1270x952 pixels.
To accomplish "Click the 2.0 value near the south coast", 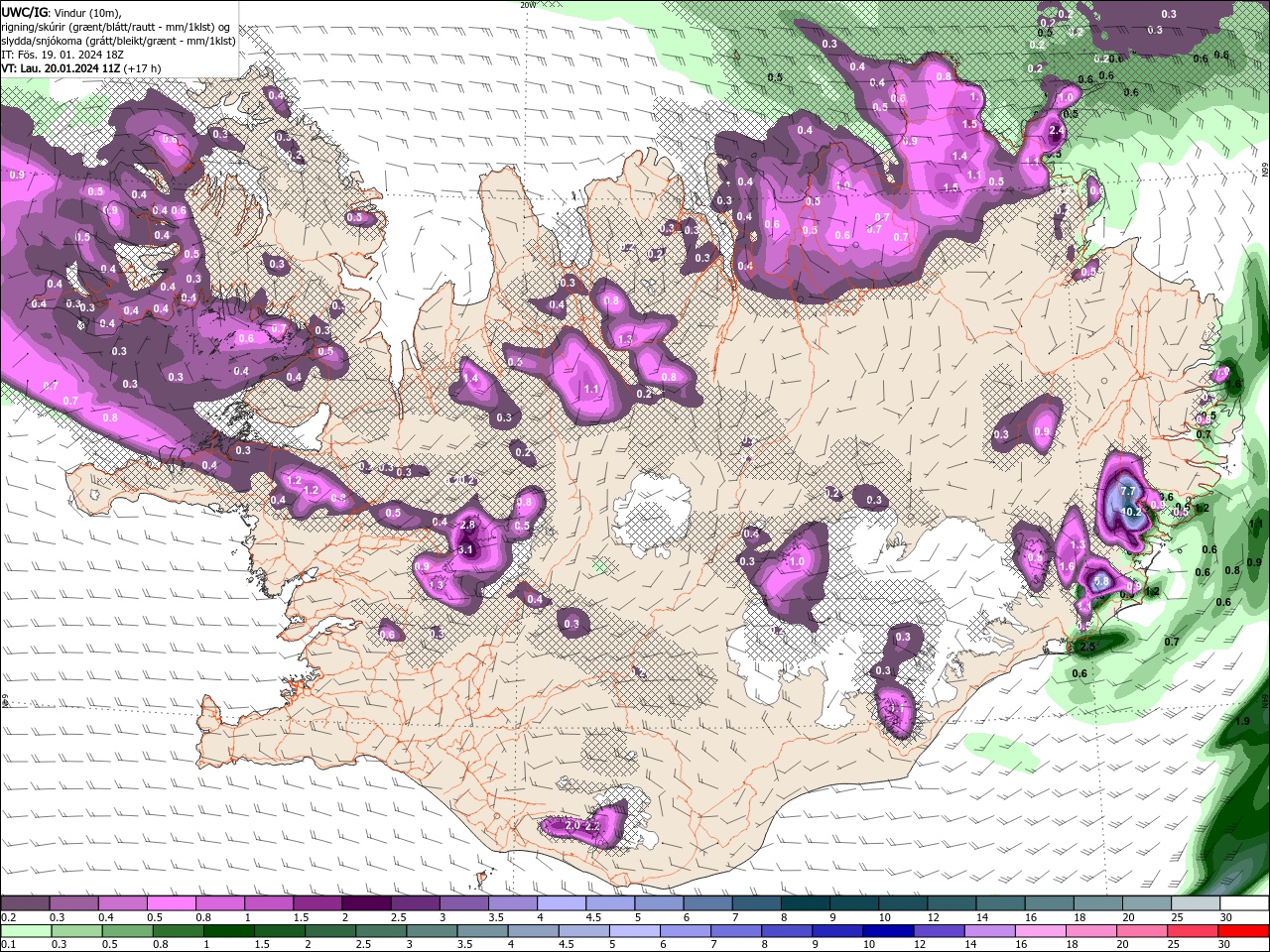I will point(571,825).
